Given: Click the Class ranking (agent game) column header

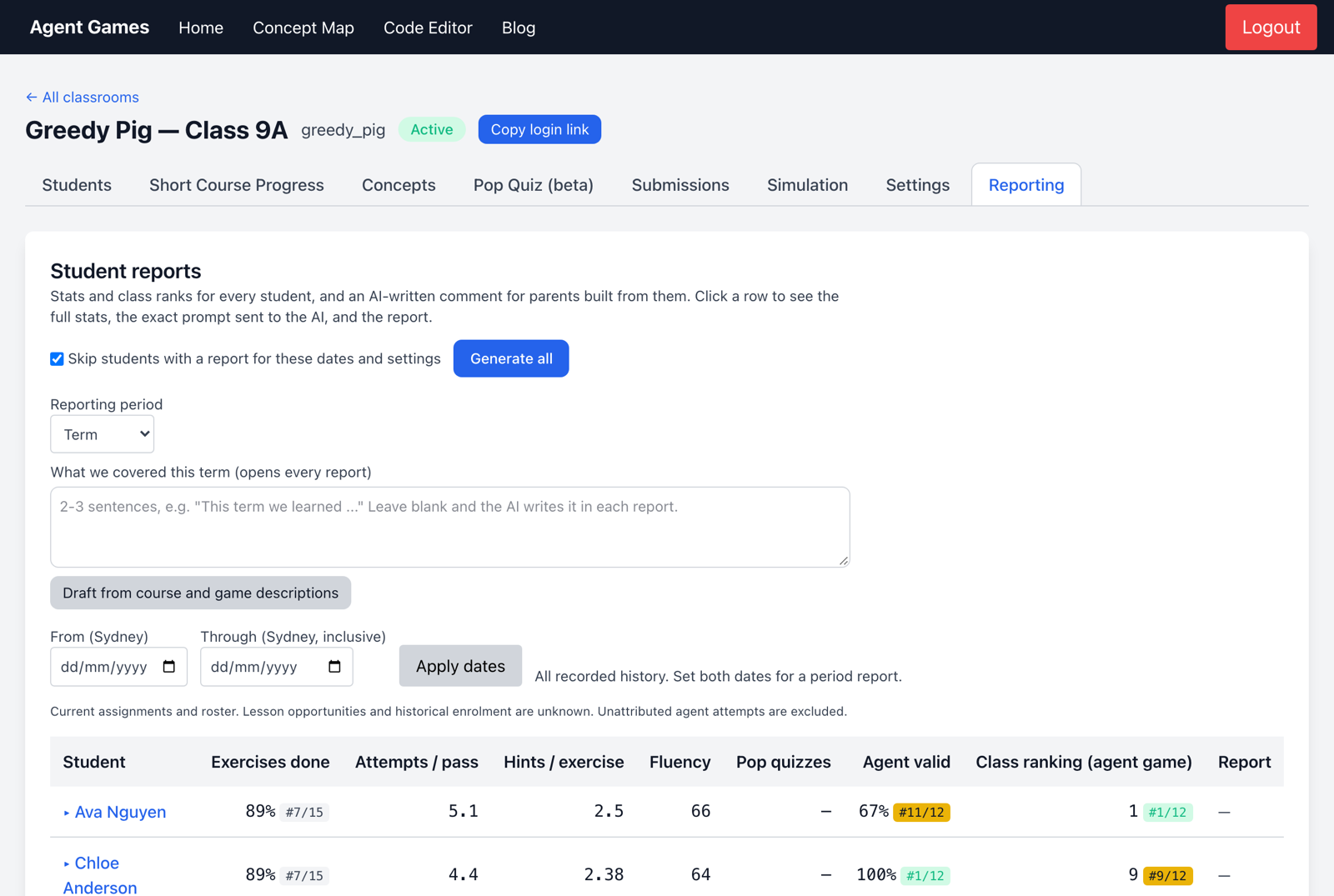Looking at the screenshot, I should point(1084,762).
